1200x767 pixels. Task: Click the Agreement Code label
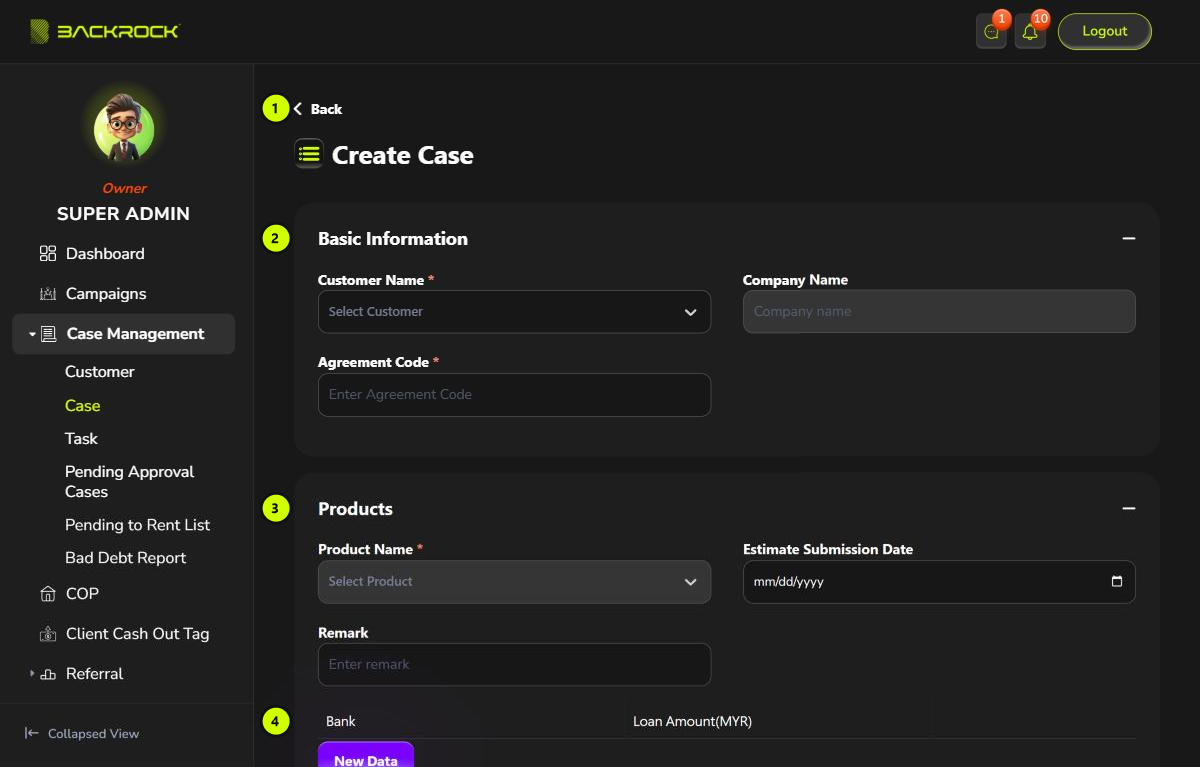(373, 362)
